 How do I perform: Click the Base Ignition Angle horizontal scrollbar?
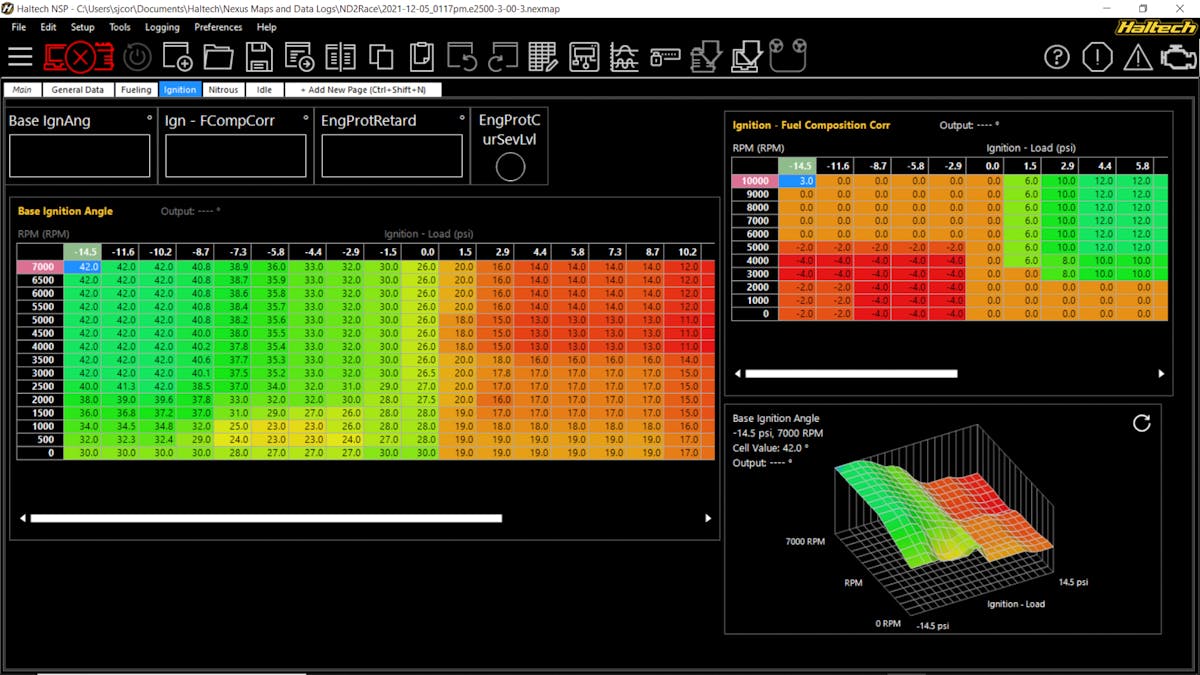[266, 518]
